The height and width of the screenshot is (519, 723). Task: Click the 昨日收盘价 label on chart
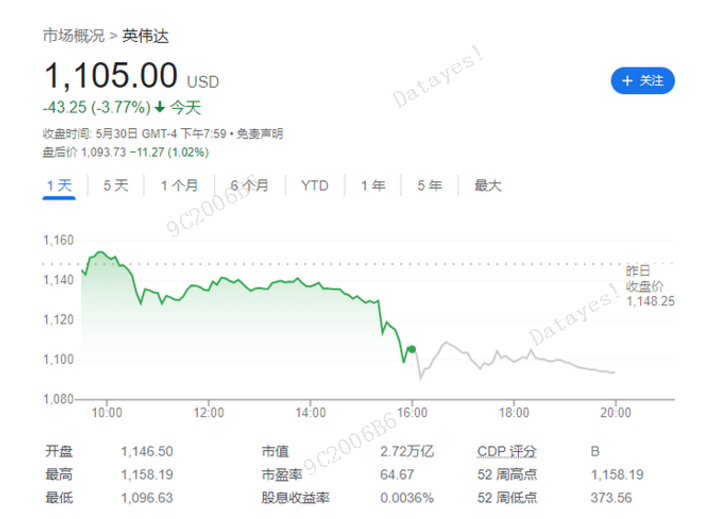click(645, 279)
